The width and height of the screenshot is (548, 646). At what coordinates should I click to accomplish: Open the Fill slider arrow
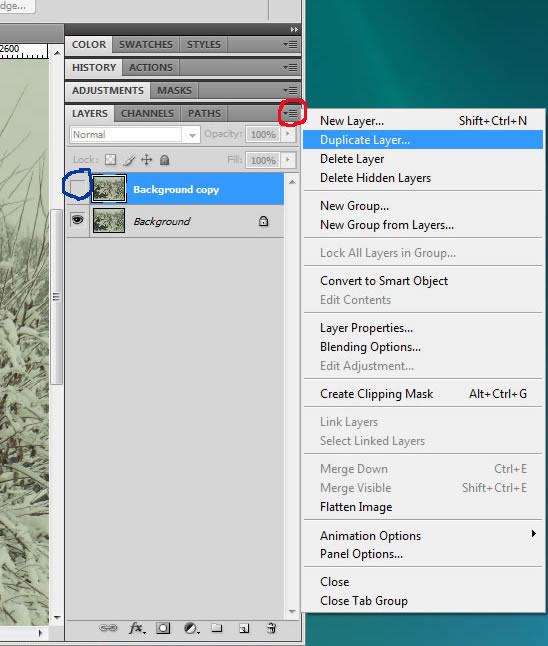click(288, 159)
